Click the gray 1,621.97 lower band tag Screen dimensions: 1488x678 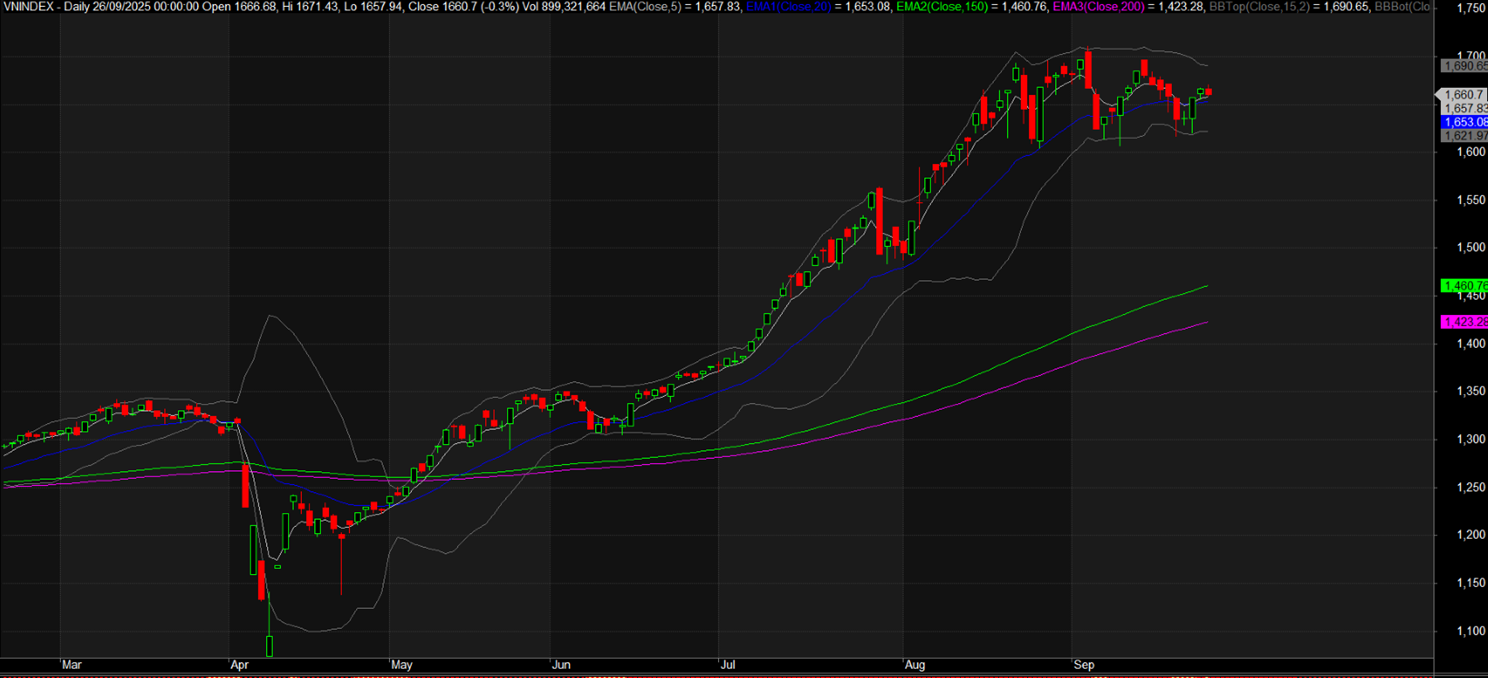pyautogui.click(x=1464, y=135)
